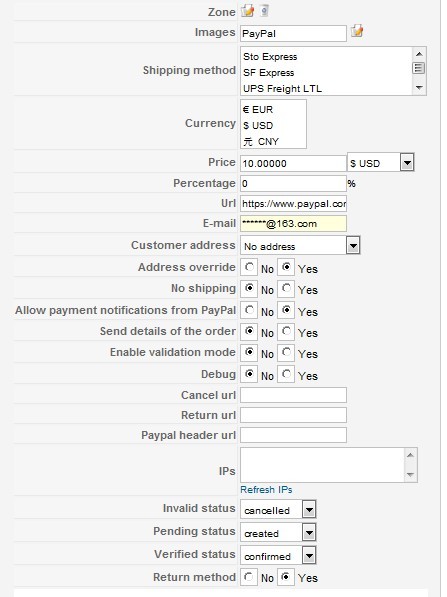Focus the Percentage input field
This screenshot has height=597, width=447.
294,183
